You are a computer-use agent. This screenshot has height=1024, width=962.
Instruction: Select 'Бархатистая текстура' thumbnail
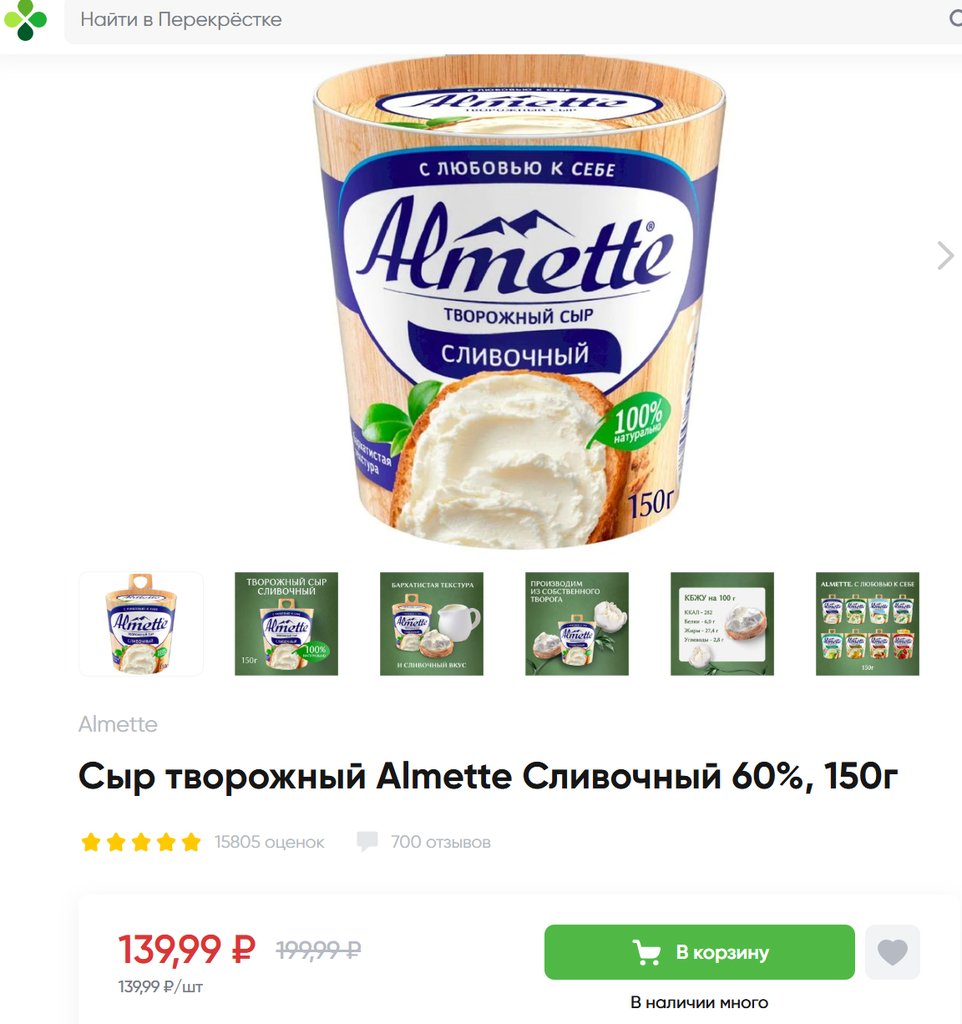click(x=432, y=624)
